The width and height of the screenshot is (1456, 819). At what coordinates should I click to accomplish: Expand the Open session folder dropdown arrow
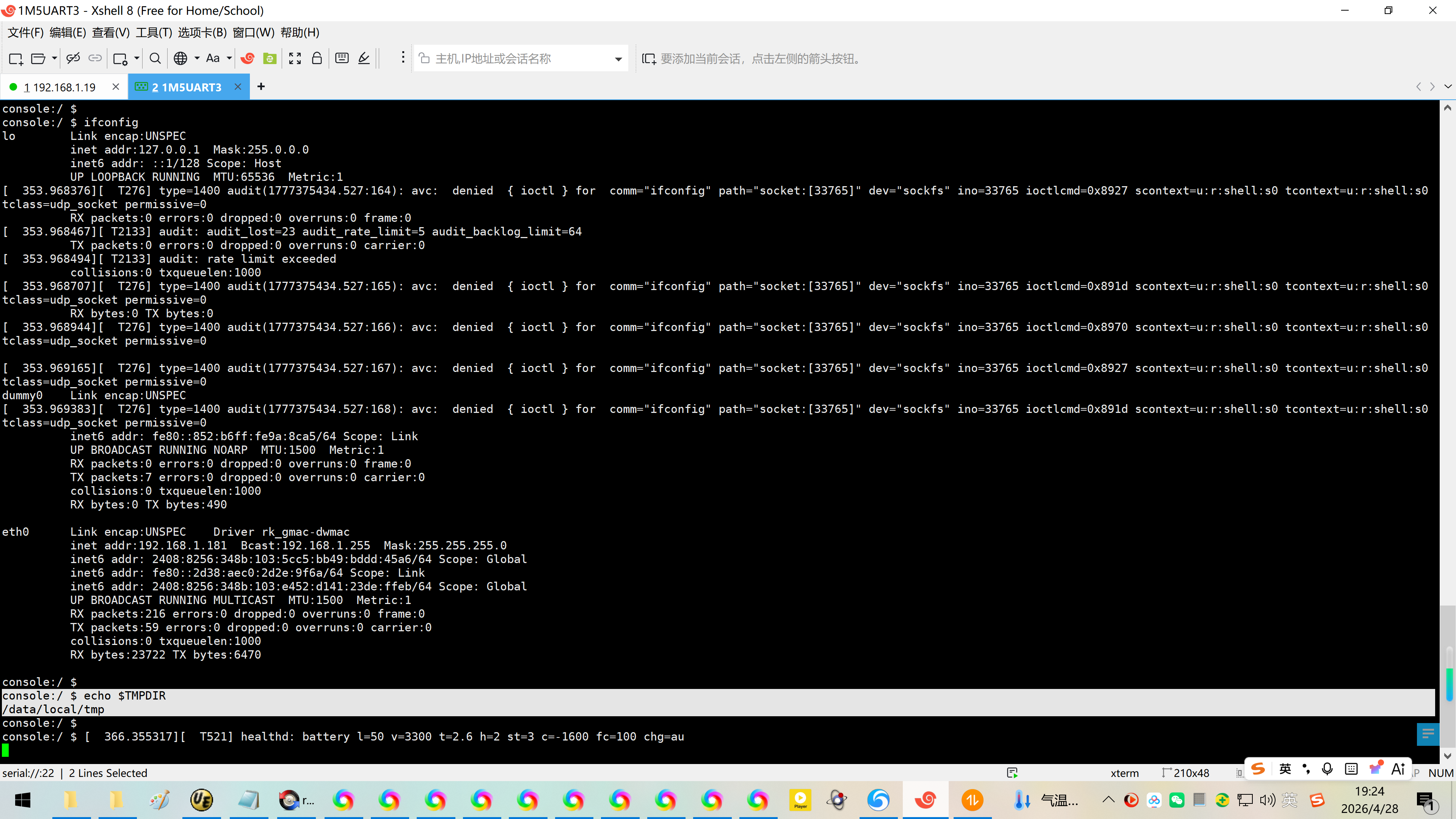coord(54,58)
